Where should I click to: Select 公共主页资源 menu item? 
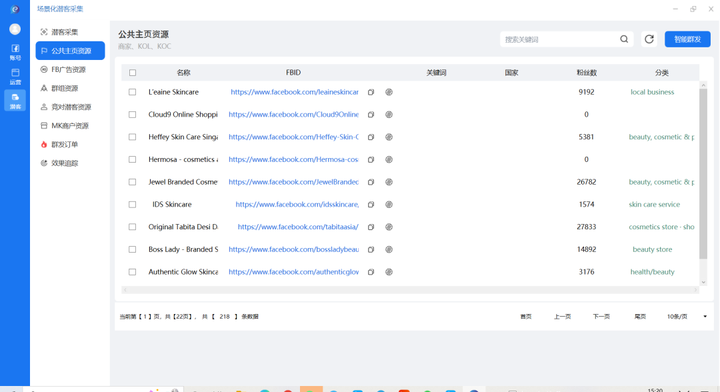click(70, 50)
